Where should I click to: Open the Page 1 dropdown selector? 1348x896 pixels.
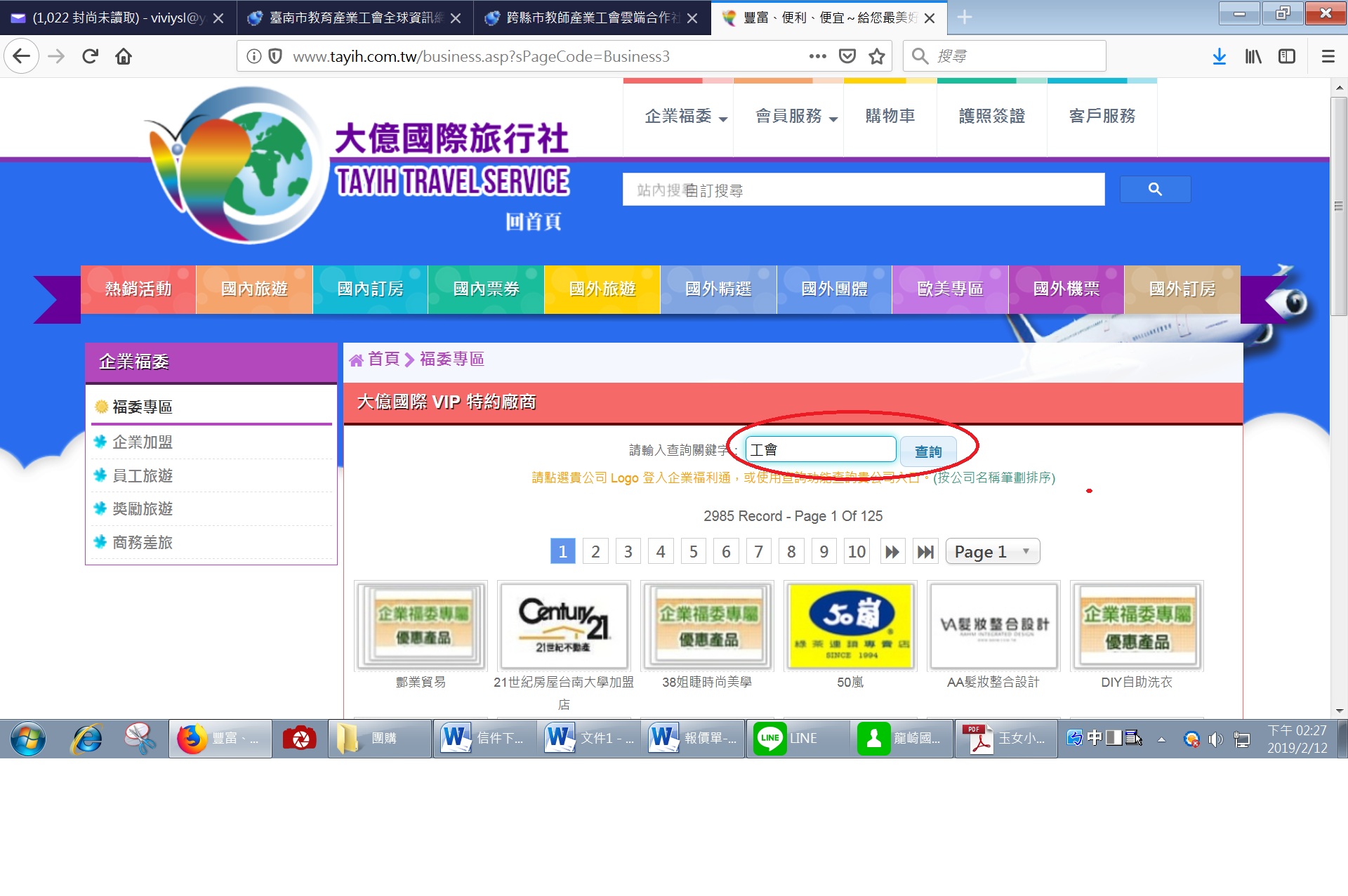pyautogui.click(x=993, y=552)
